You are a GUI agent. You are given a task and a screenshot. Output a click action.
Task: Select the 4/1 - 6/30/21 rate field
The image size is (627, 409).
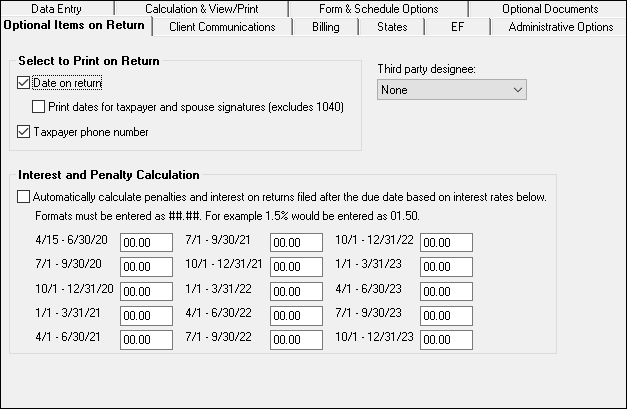(x=146, y=338)
